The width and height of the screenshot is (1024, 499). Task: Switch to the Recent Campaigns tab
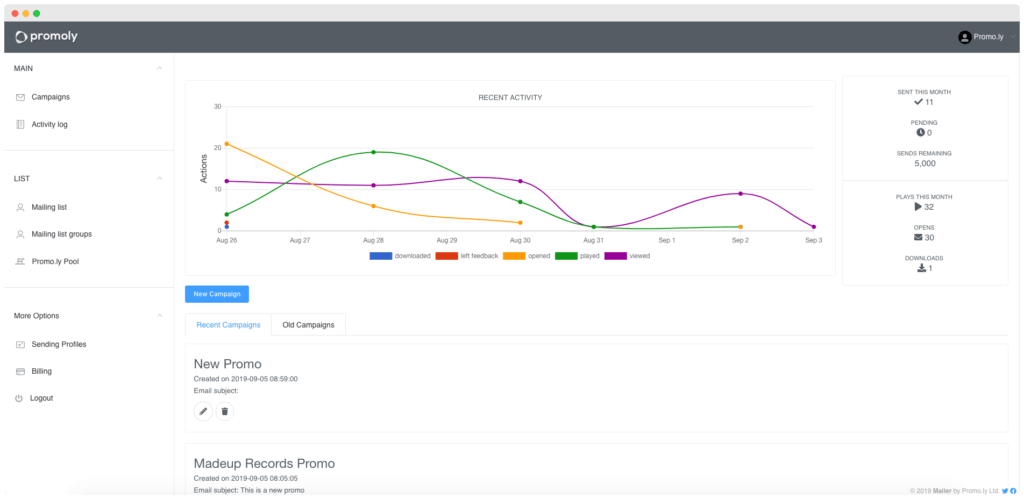tap(229, 325)
